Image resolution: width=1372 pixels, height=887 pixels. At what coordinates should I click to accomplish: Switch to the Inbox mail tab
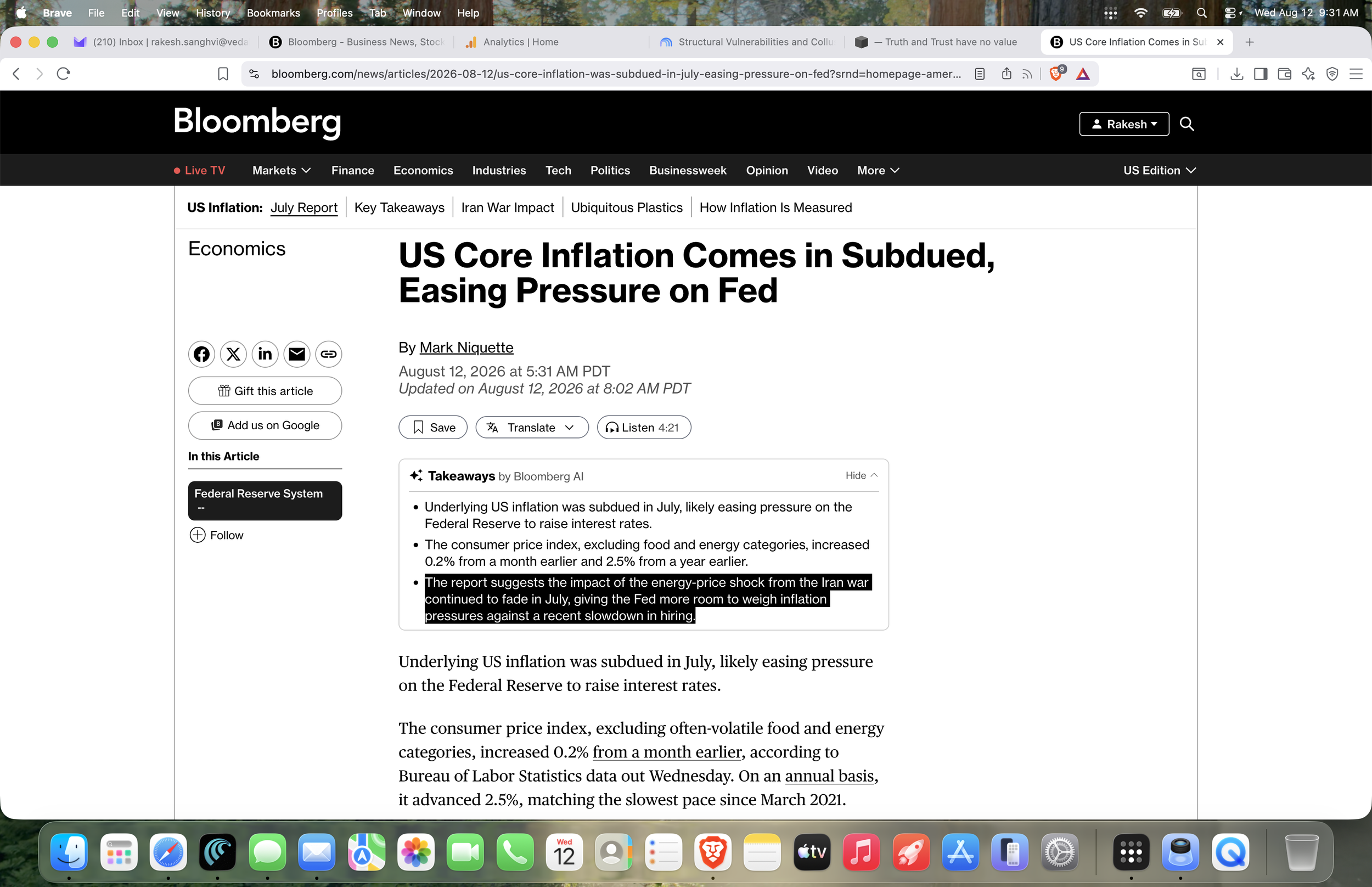pos(162,42)
